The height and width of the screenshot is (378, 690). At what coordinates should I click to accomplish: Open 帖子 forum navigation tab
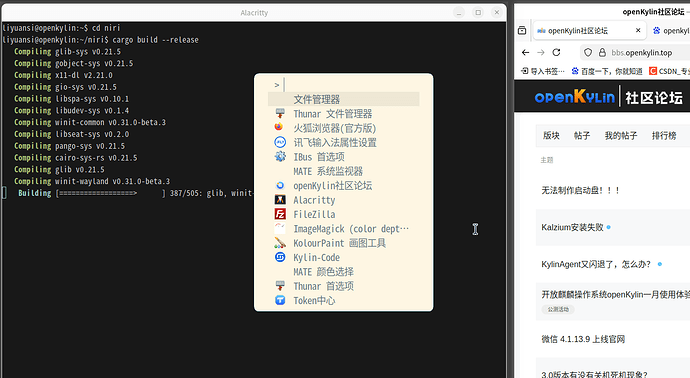pos(582,136)
